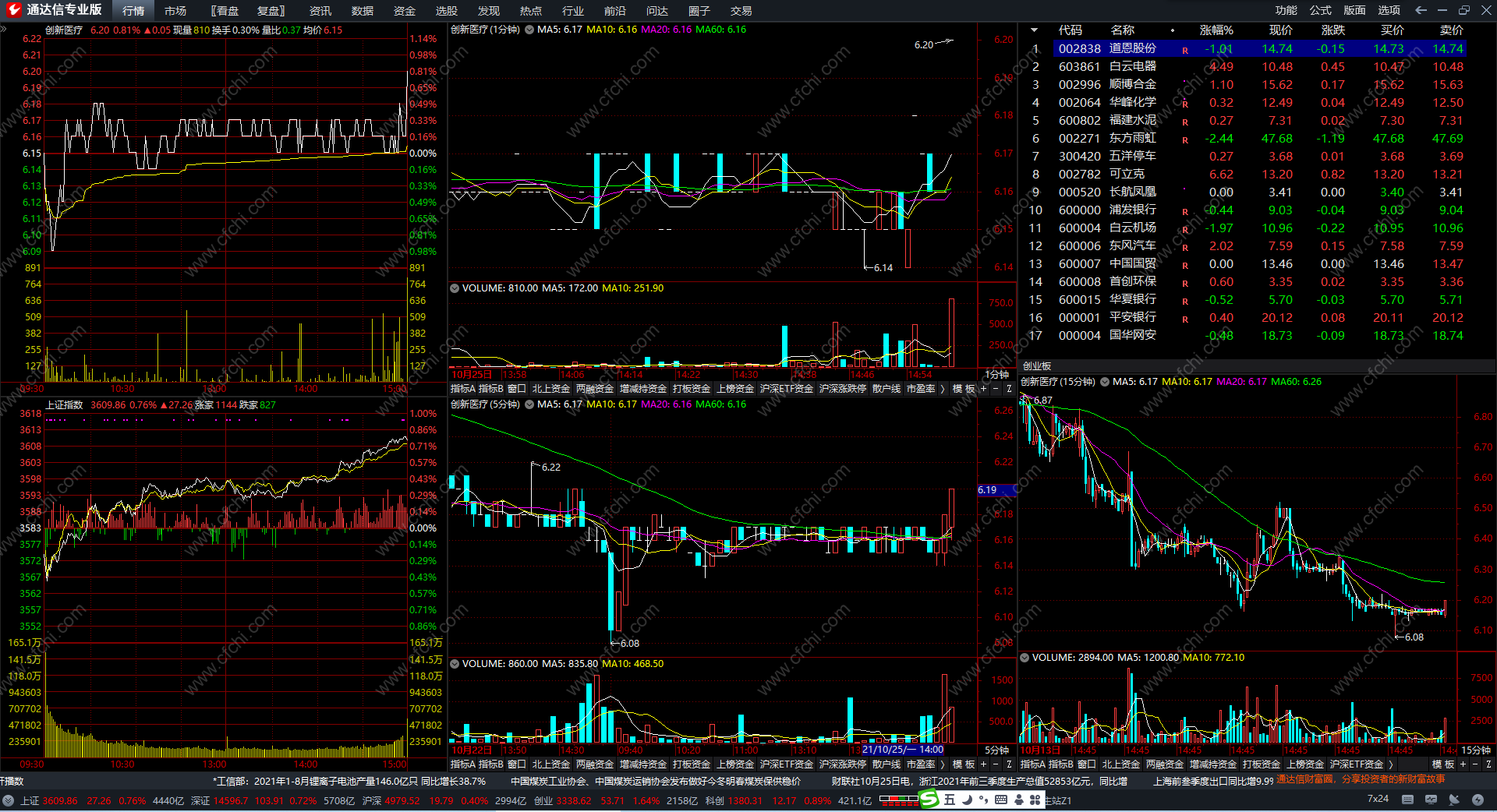Open soft keyboard icon in input bar
The height and width of the screenshot is (812, 1497).
point(1001,800)
